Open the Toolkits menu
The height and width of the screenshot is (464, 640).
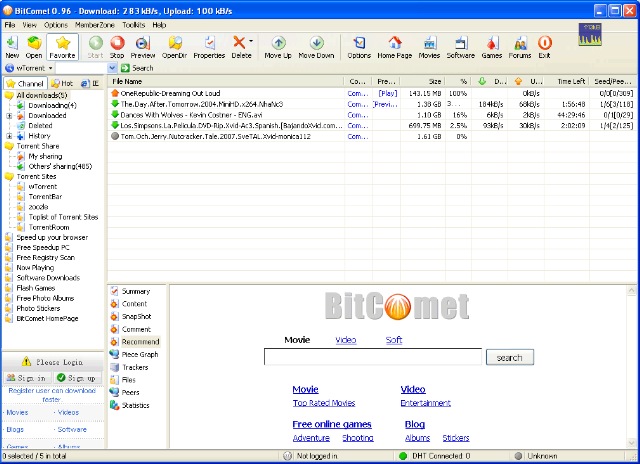click(x=133, y=25)
